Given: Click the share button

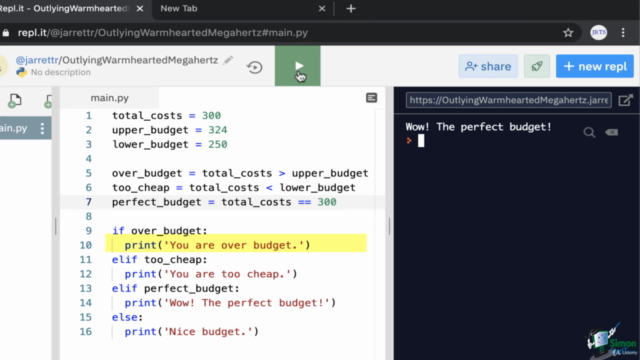Looking at the screenshot, I should coord(488,66).
